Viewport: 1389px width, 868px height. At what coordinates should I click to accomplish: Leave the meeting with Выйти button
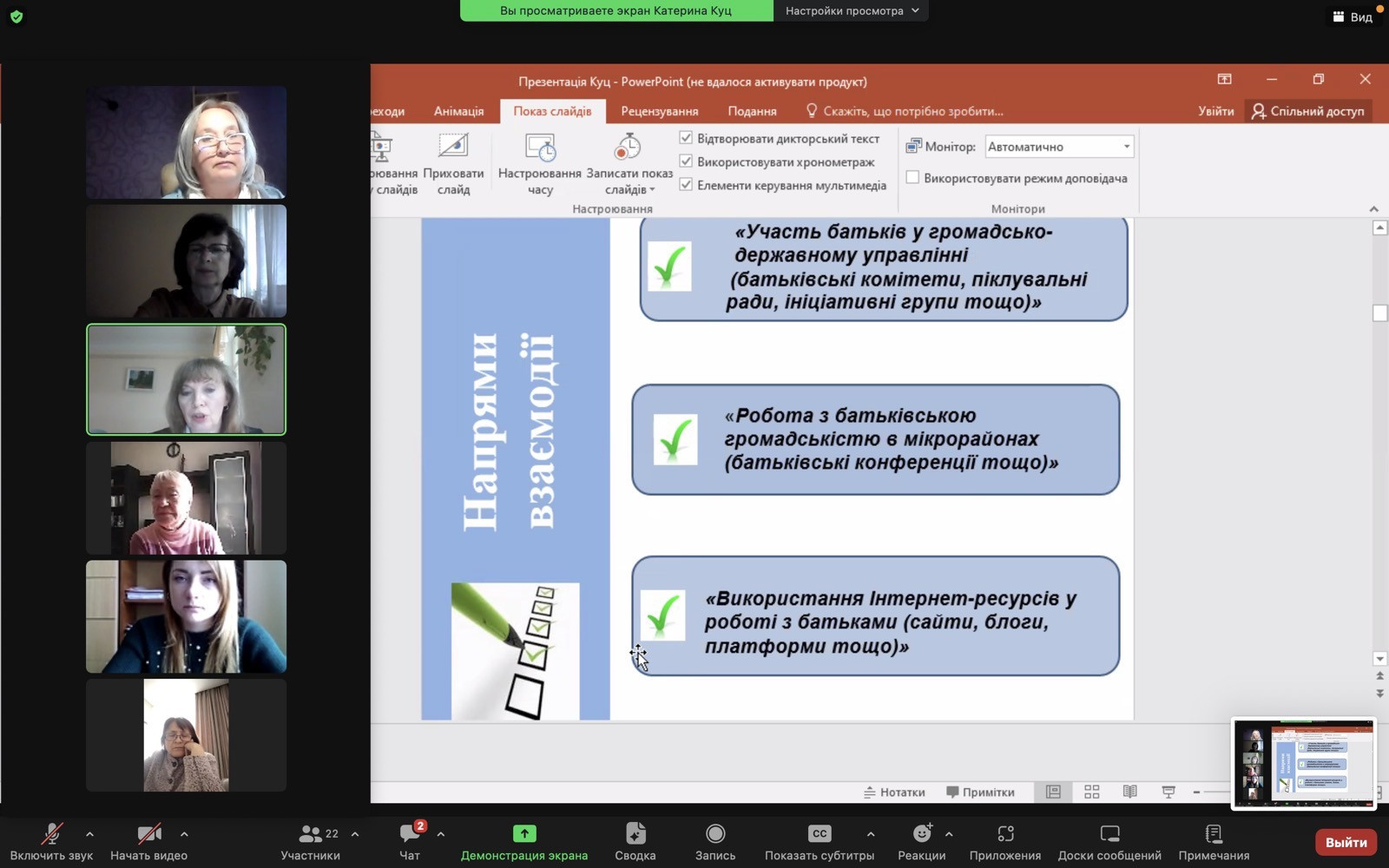(1346, 842)
